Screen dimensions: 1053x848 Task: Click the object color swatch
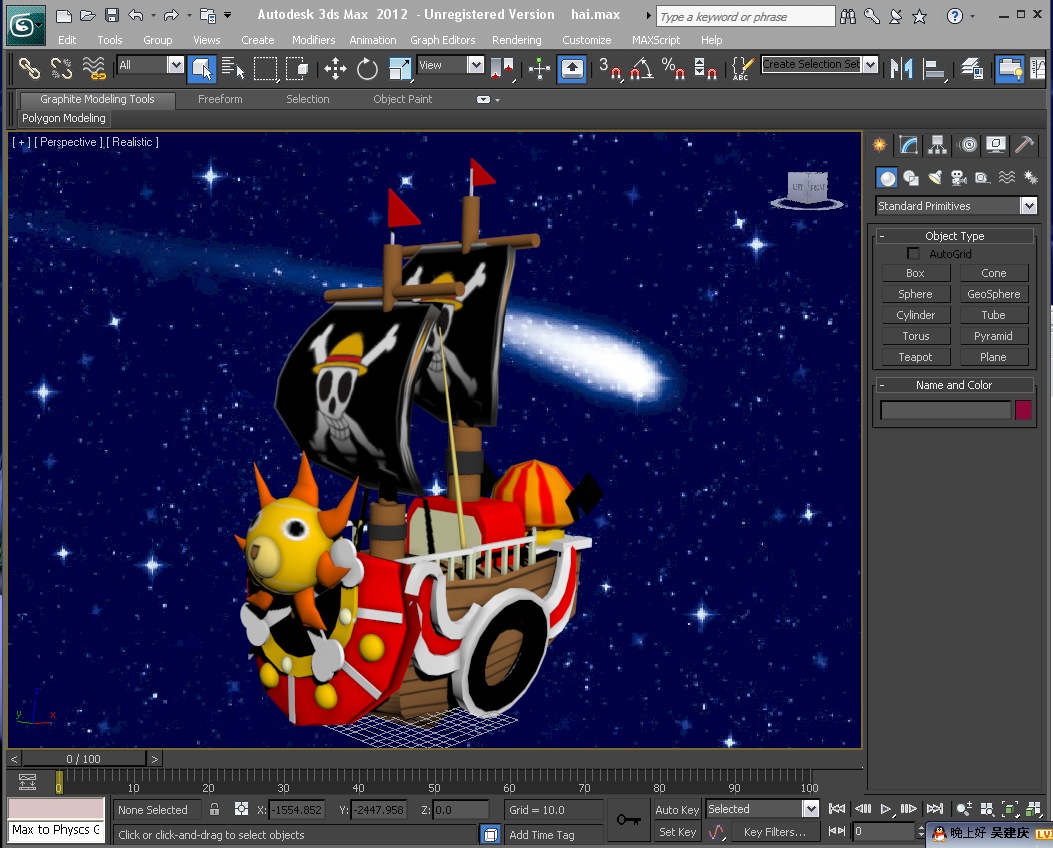pyautogui.click(x=1023, y=410)
